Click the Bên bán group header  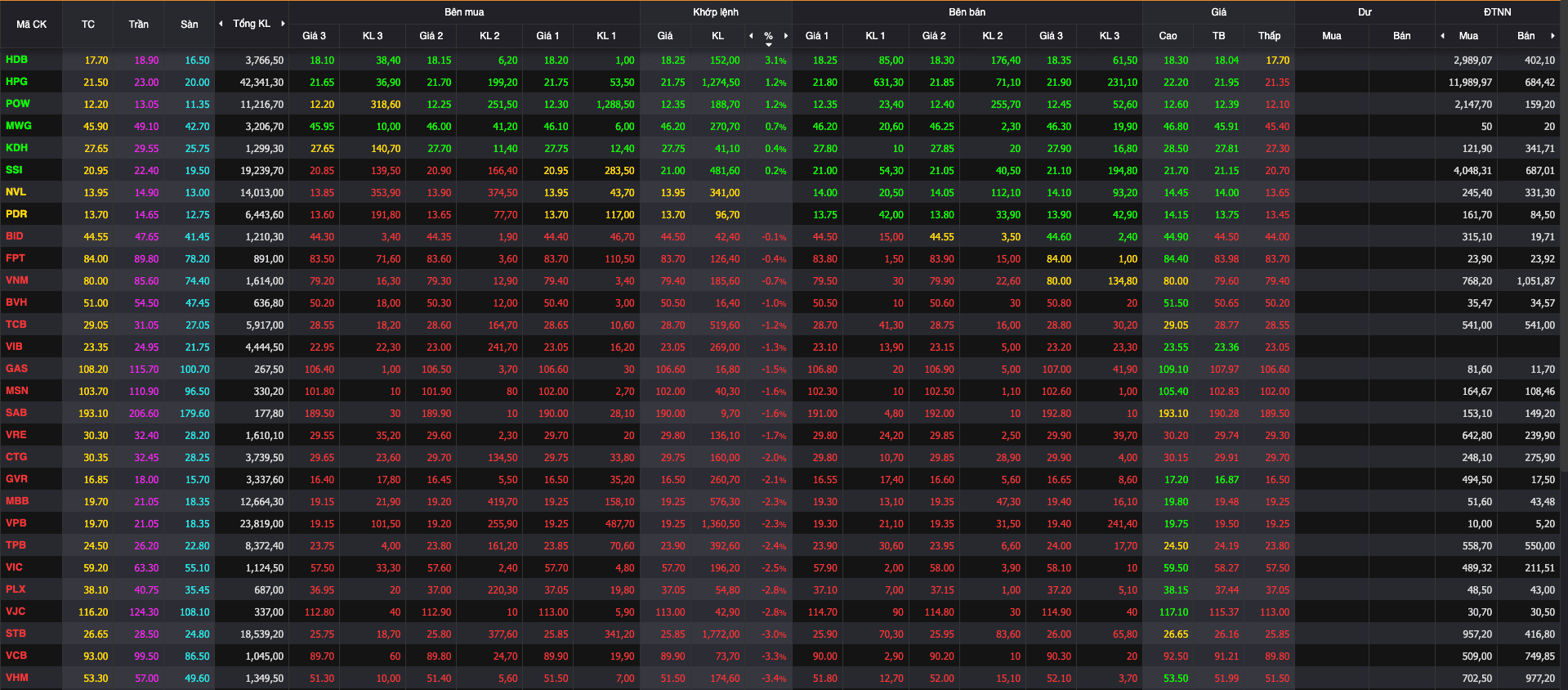coord(967,12)
